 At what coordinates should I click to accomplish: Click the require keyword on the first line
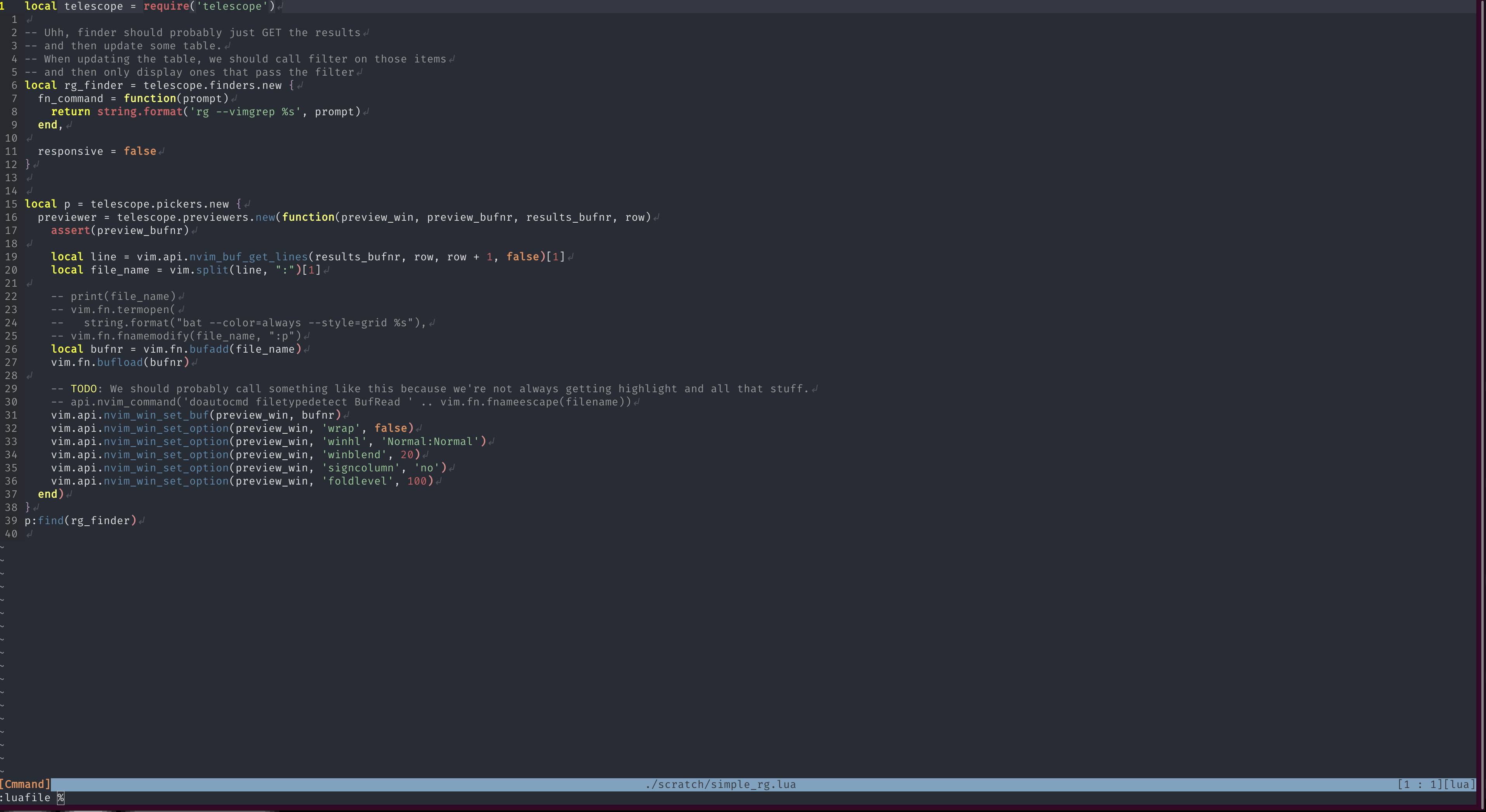pos(166,6)
